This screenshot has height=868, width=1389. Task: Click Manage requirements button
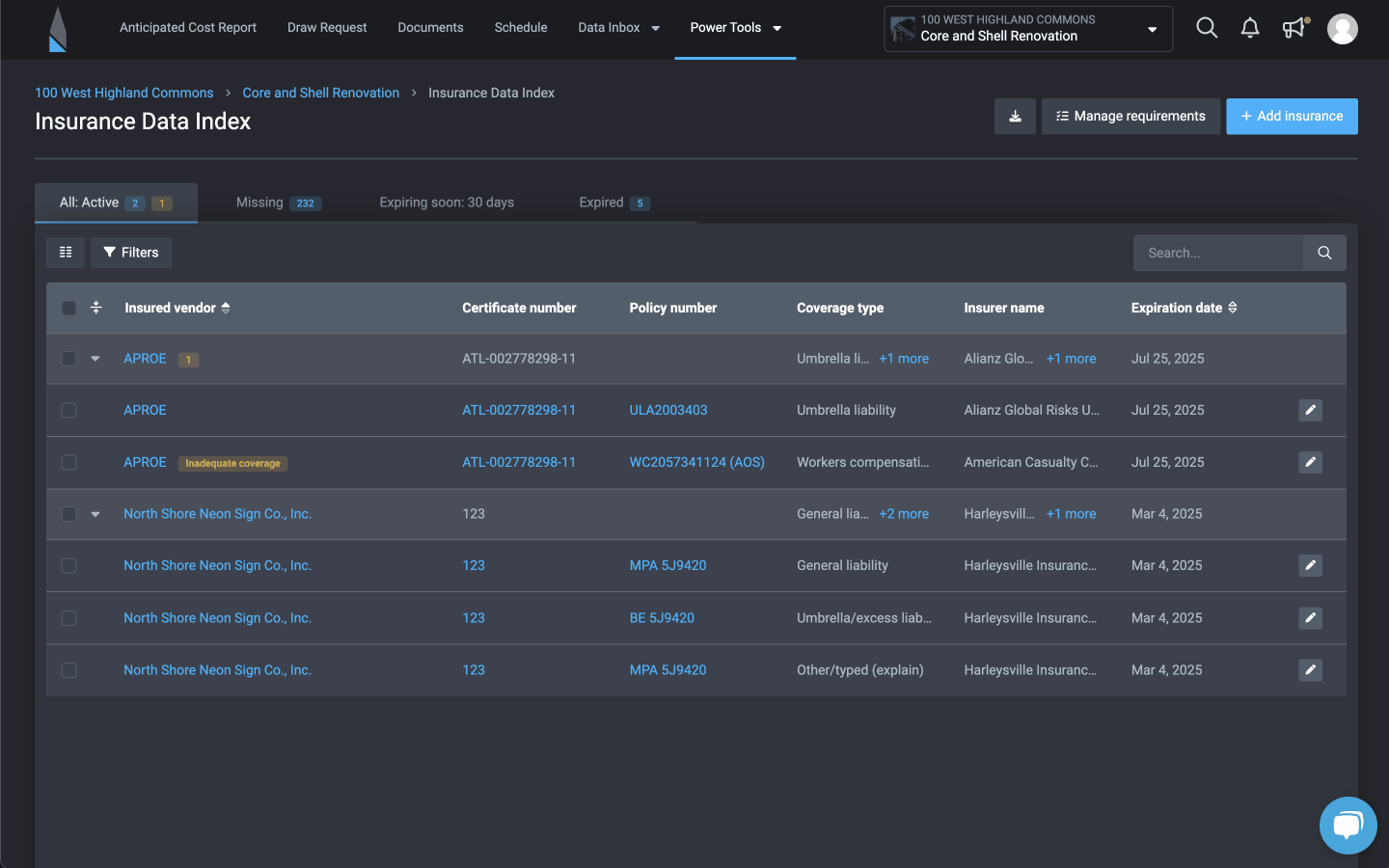(x=1130, y=117)
